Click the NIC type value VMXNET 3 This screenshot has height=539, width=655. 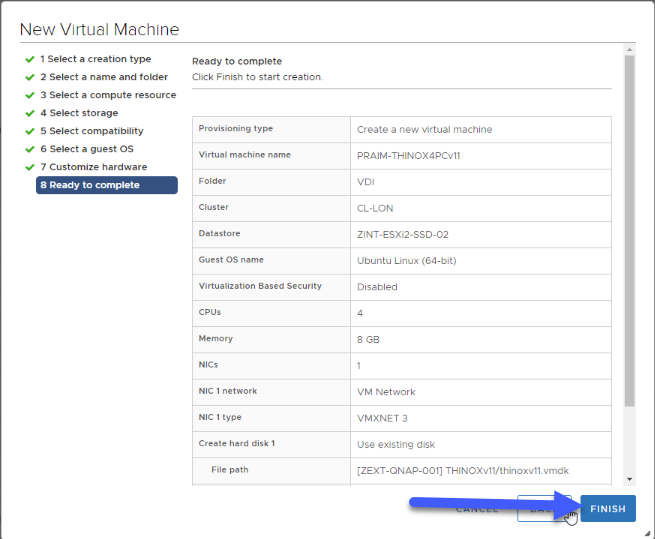point(382,418)
